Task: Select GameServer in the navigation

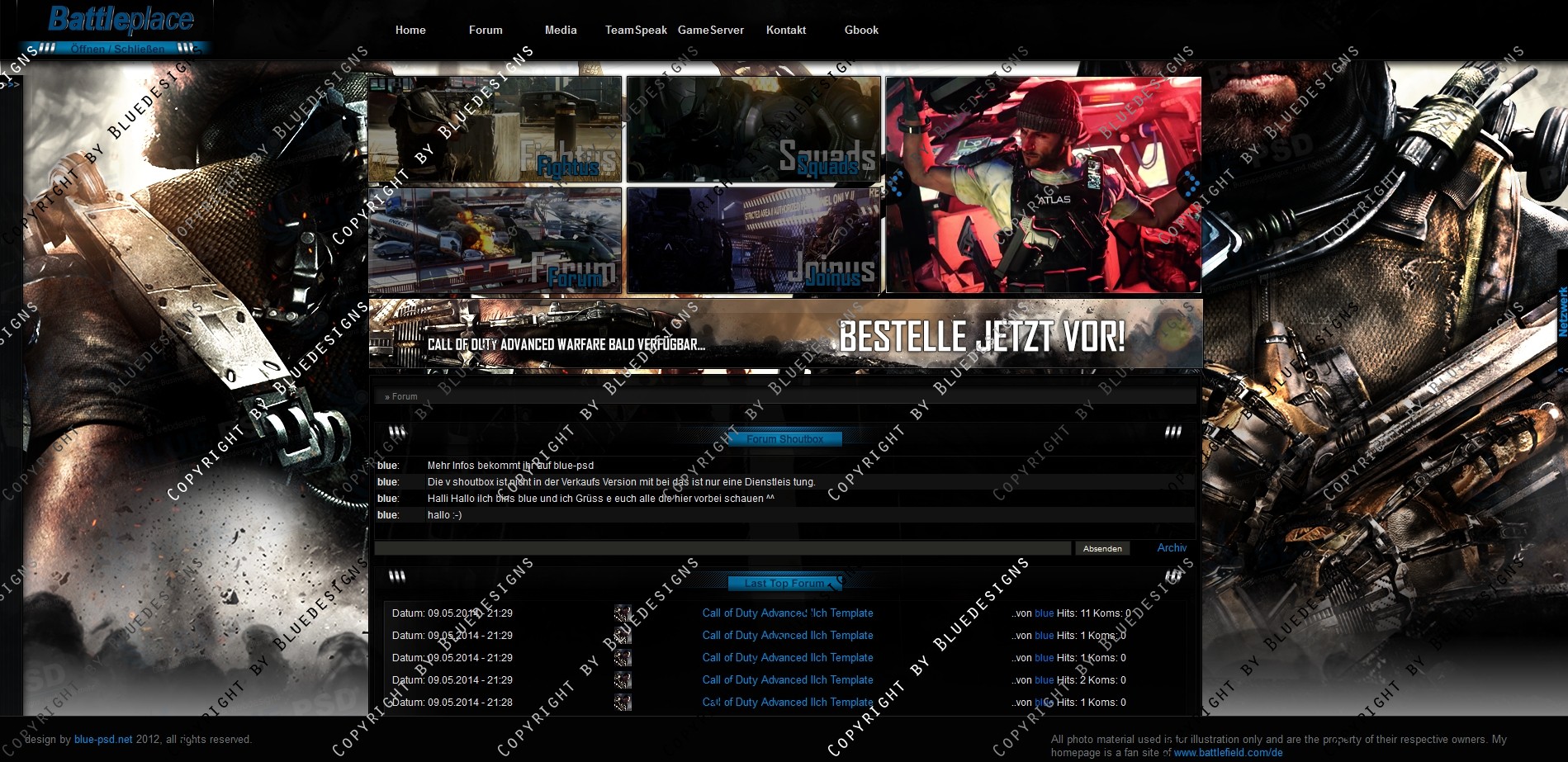Action: (711, 30)
